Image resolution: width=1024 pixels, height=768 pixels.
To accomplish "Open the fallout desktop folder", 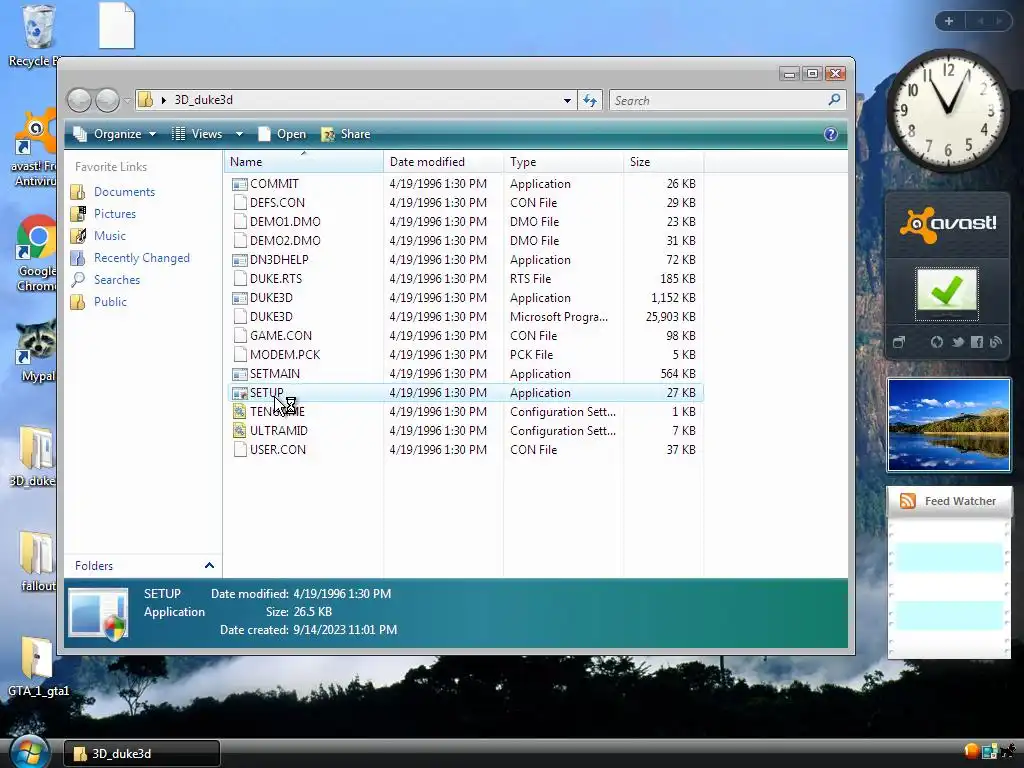I will [x=37, y=561].
